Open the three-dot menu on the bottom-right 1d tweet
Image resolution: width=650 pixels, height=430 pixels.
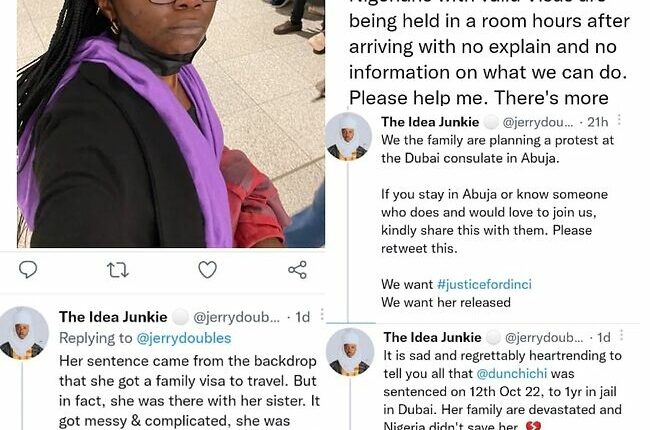coord(621,335)
